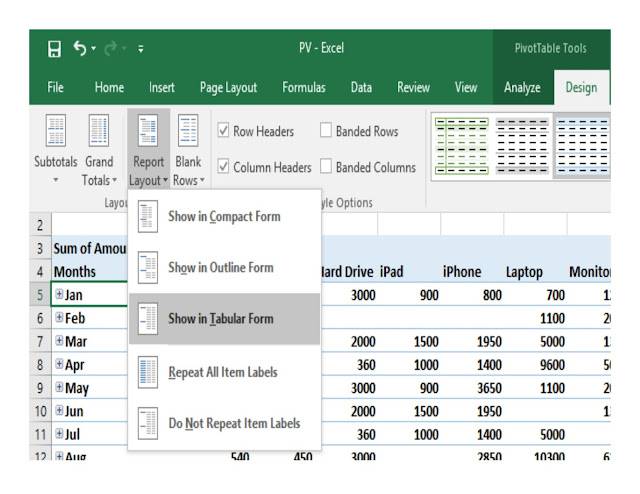Switch to the Insert tab
This screenshot has height=494, width=640.
pyautogui.click(x=162, y=87)
